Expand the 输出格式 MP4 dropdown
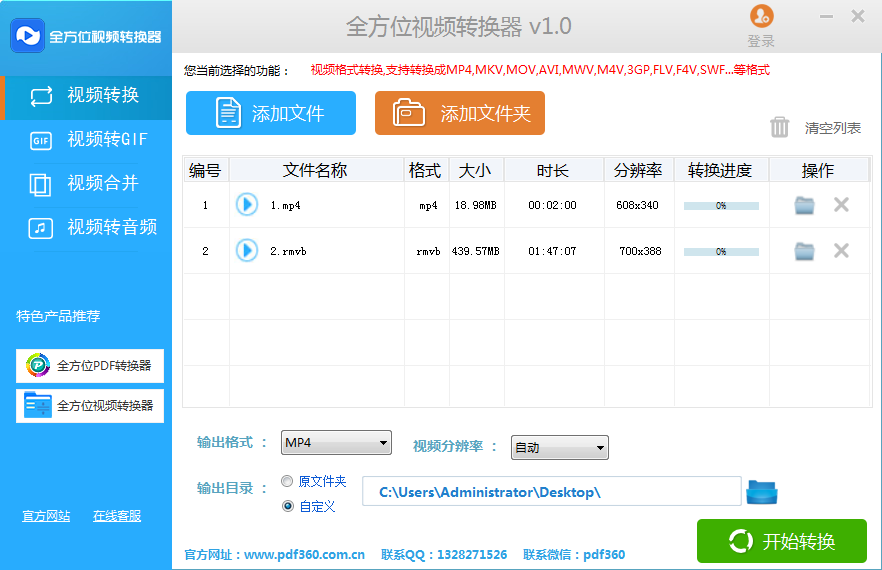 click(x=336, y=443)
